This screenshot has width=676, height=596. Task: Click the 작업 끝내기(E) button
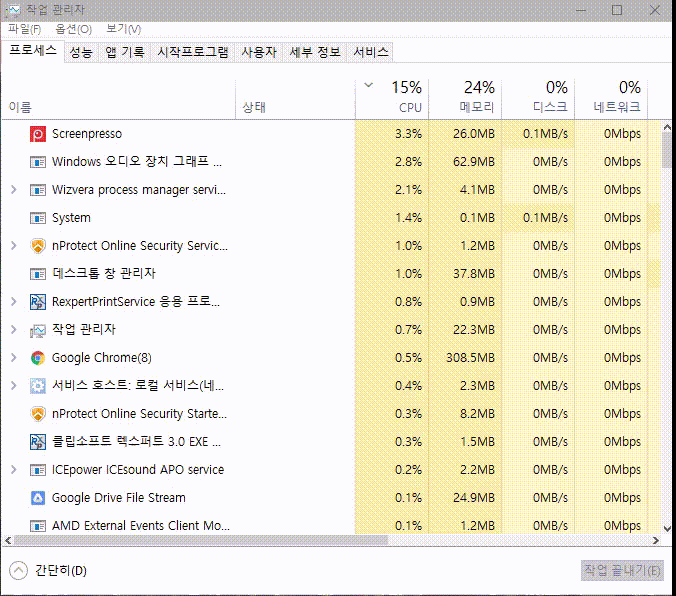pos(622,571)
